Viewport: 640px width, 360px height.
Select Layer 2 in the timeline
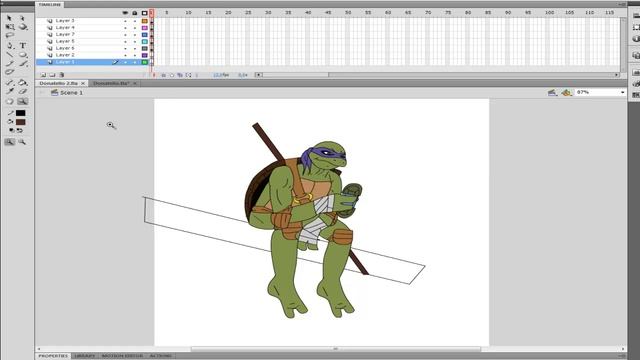pyautogui.click(x=65, y=55)
